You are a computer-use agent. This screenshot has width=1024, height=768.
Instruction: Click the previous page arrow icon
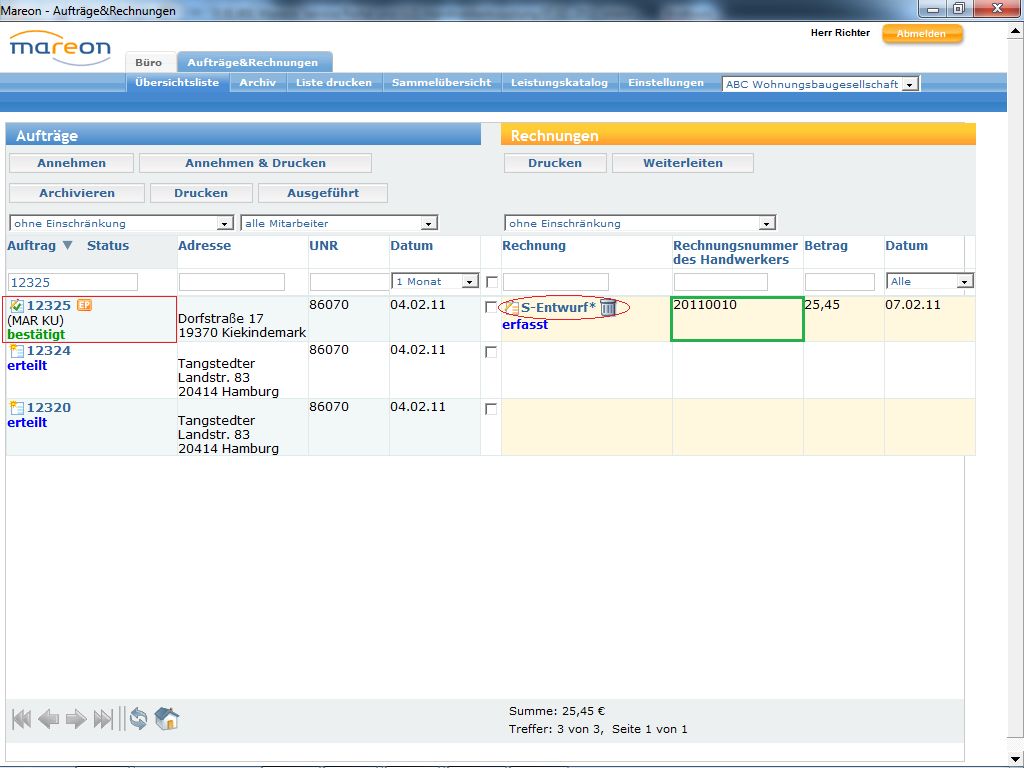coord(48,719)
